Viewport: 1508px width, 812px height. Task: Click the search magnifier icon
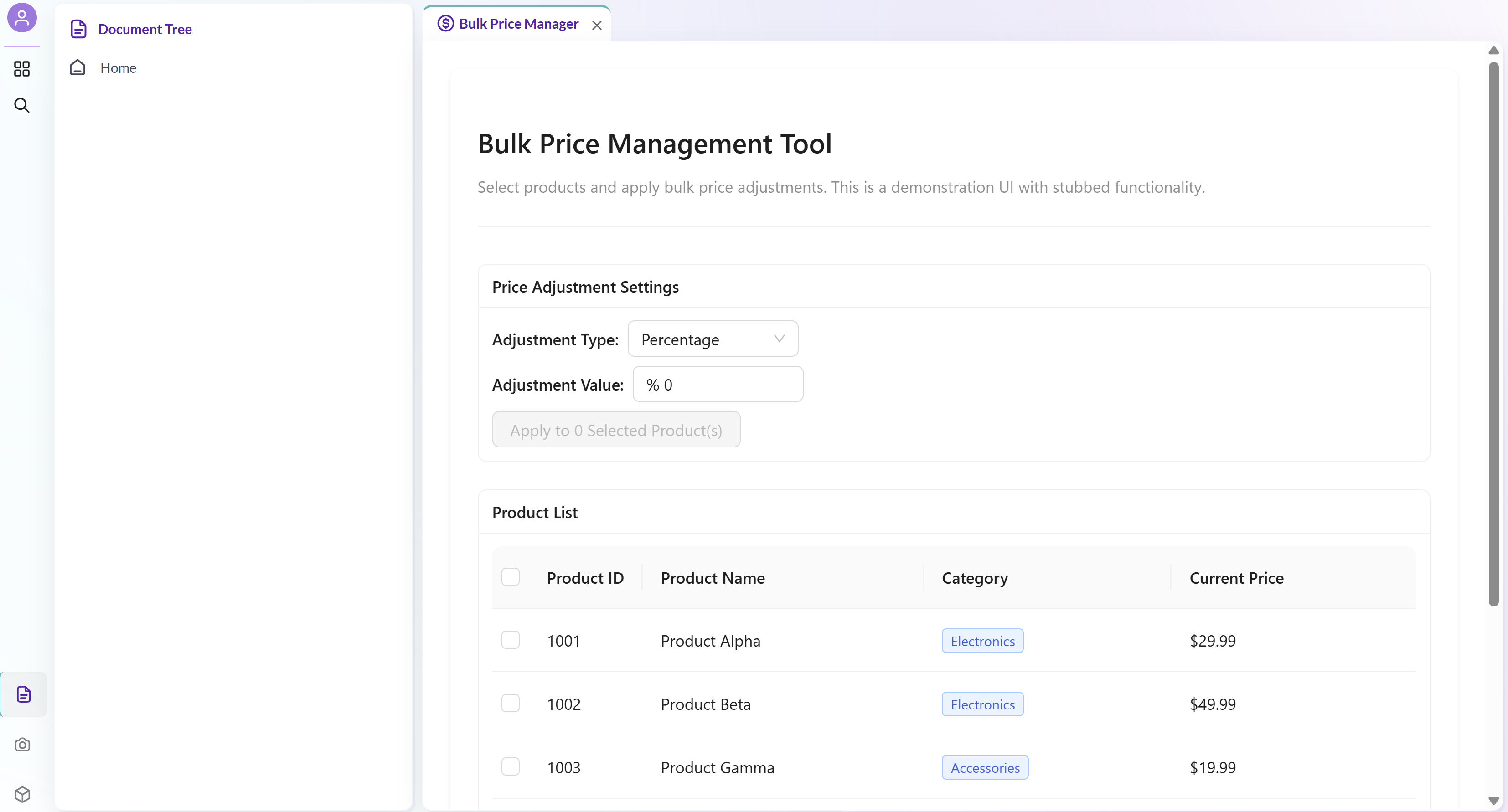coord(22,105)
